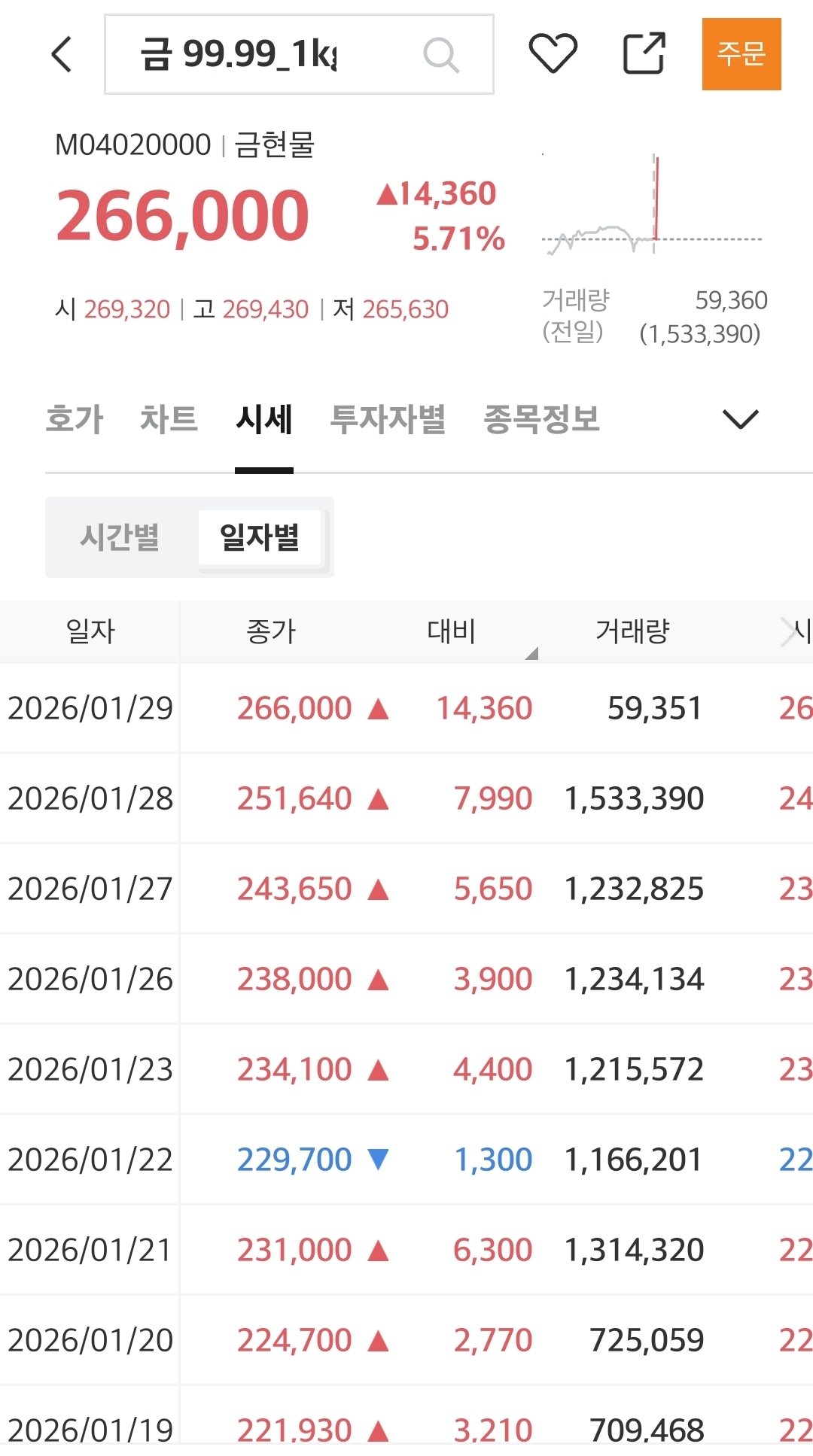Open the 투자자별 tab
813x1456 pixels.
(x=388, y=419)
